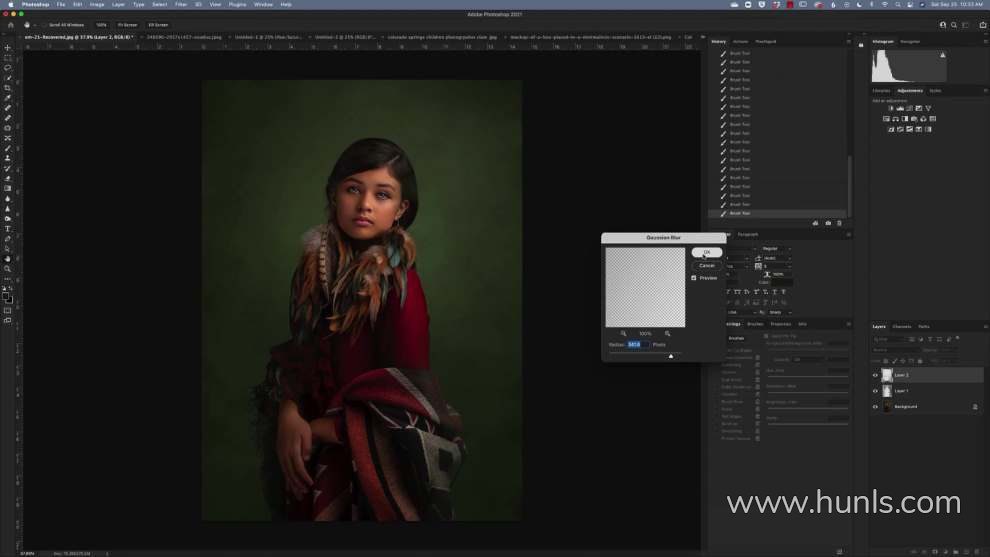Screen dimensions: 990x557
Task: Create new snapshot in History panel
Action: click(828, 223)
